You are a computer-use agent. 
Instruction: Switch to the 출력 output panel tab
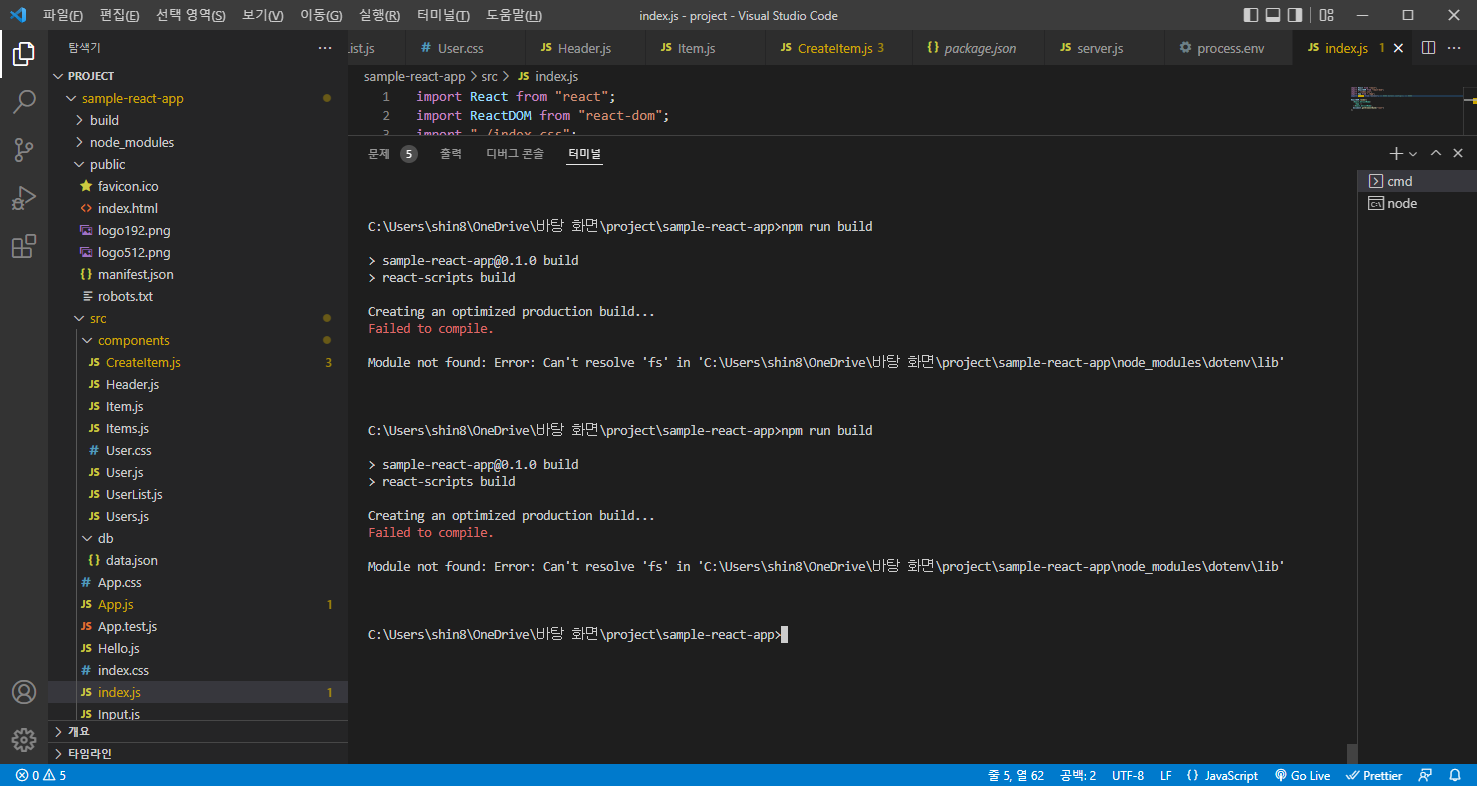(x=451, y=153)
